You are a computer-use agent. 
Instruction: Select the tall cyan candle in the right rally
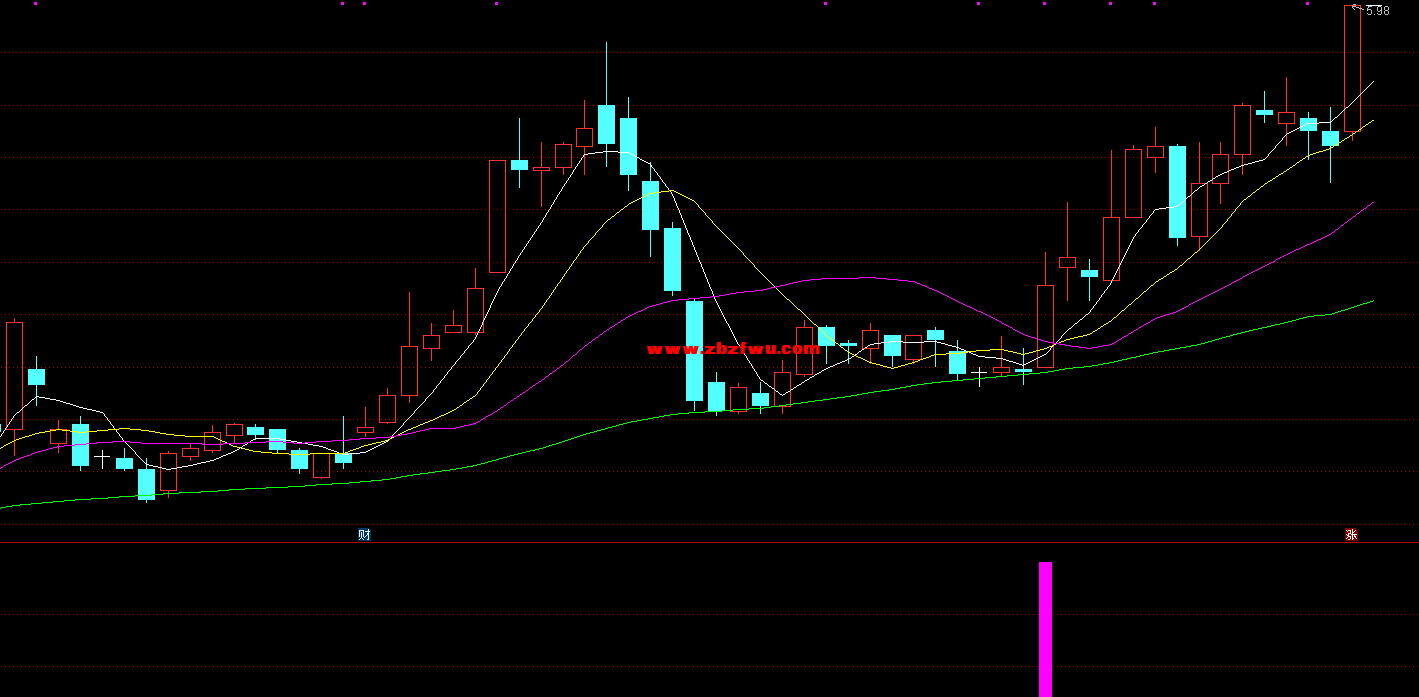pyautogui.click(x=1177, y=191)
